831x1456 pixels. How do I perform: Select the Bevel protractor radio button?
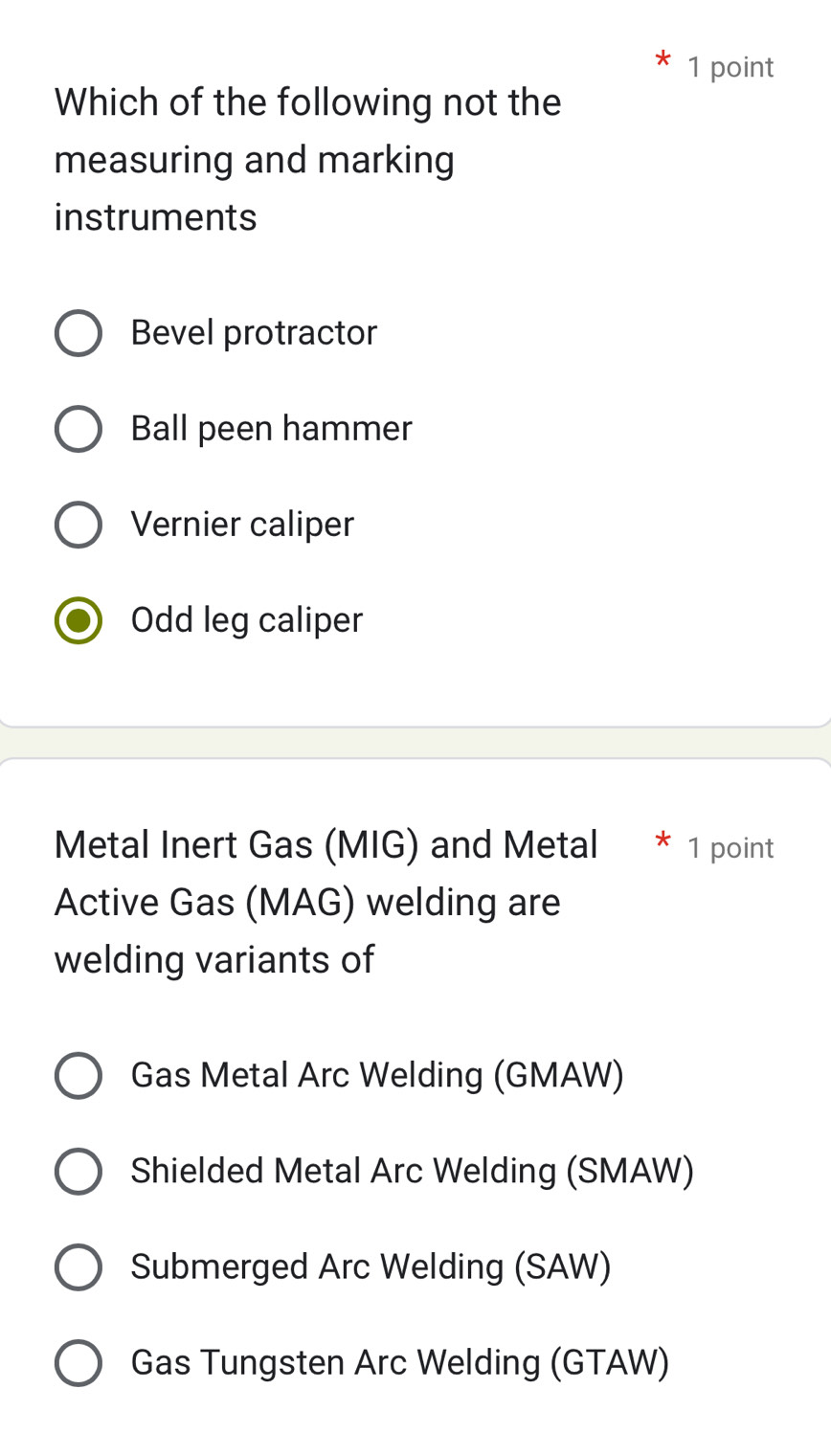click(x=79, y=333)
